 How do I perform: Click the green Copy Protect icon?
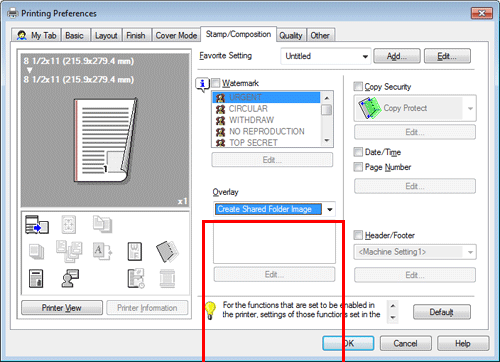[x=369, y=108]
